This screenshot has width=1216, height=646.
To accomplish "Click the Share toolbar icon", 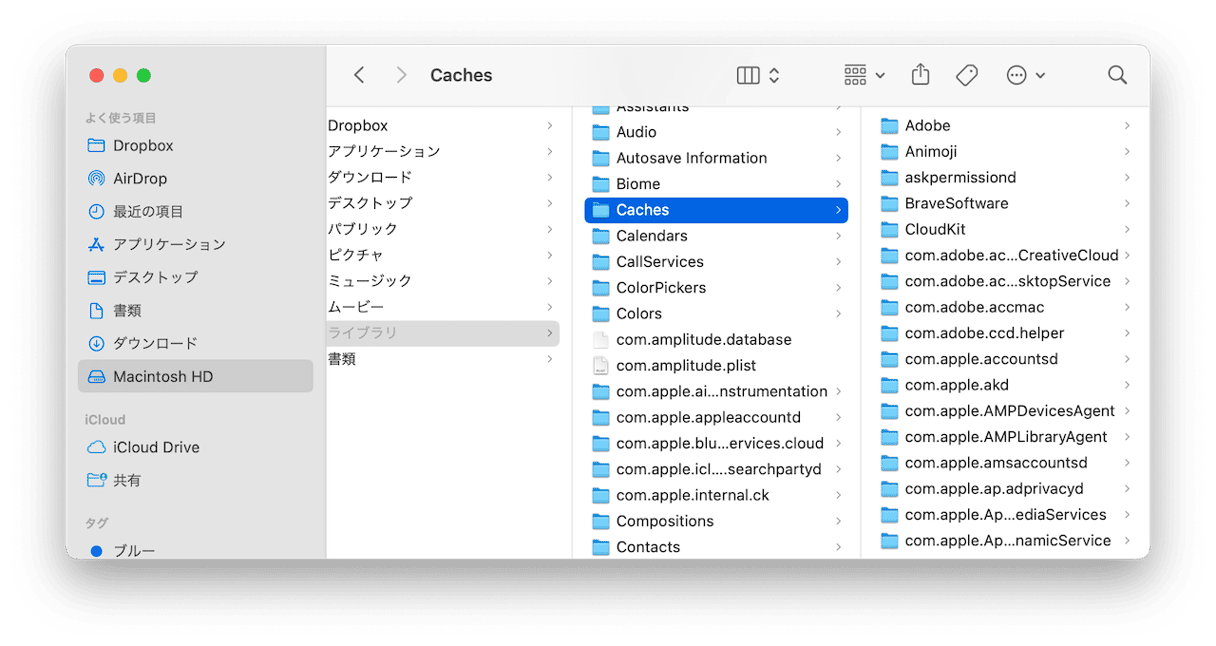I will point(921,75).
